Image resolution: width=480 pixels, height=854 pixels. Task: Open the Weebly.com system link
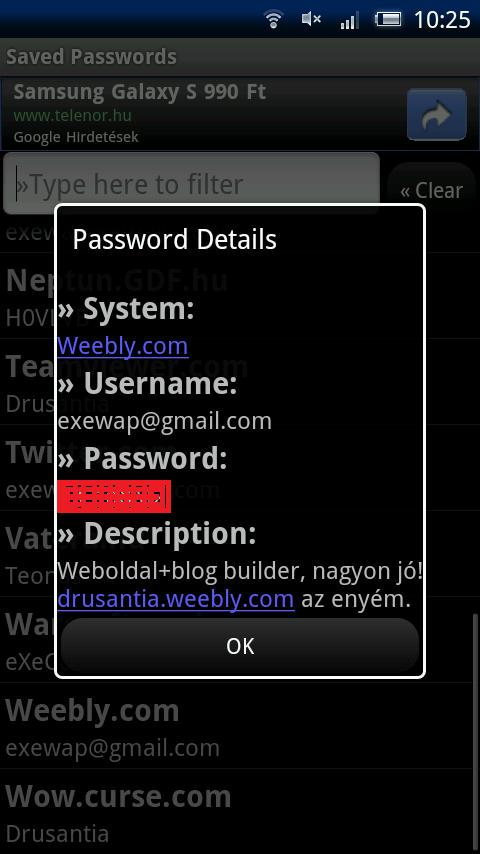pyautogui.click(x=123, y=346)
